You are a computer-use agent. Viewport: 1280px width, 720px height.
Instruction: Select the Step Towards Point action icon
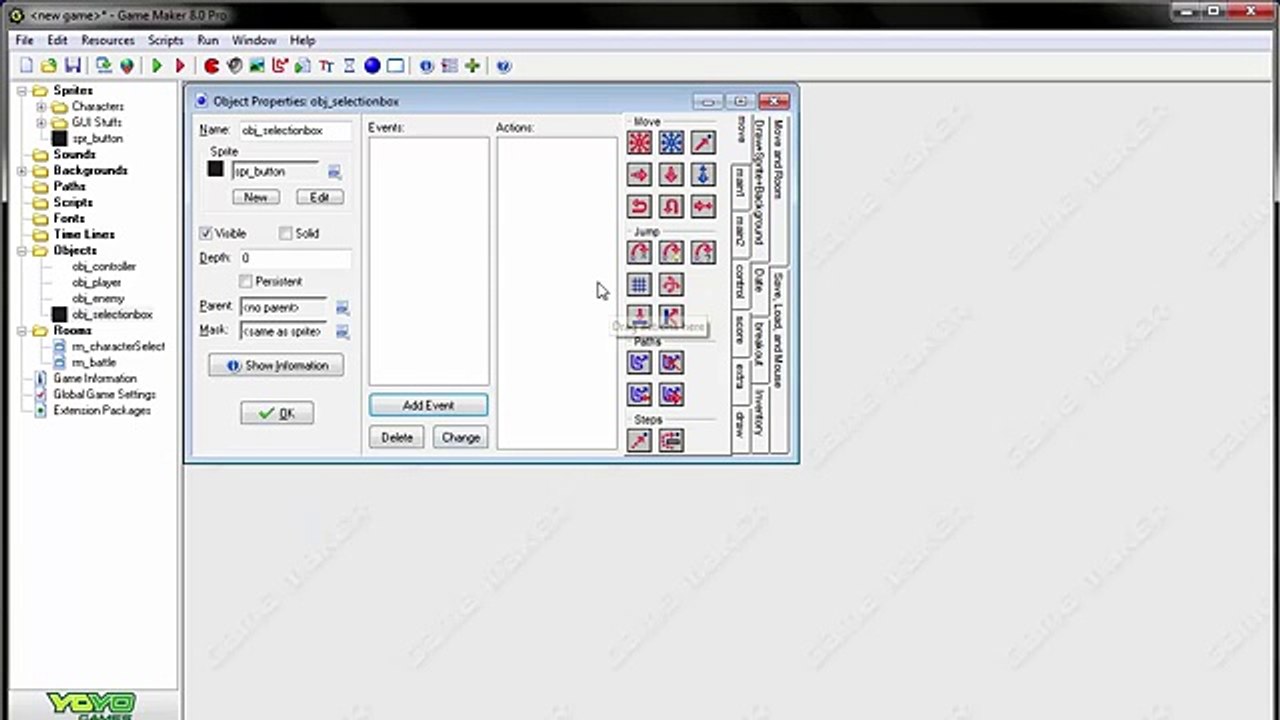pos(639,441)
